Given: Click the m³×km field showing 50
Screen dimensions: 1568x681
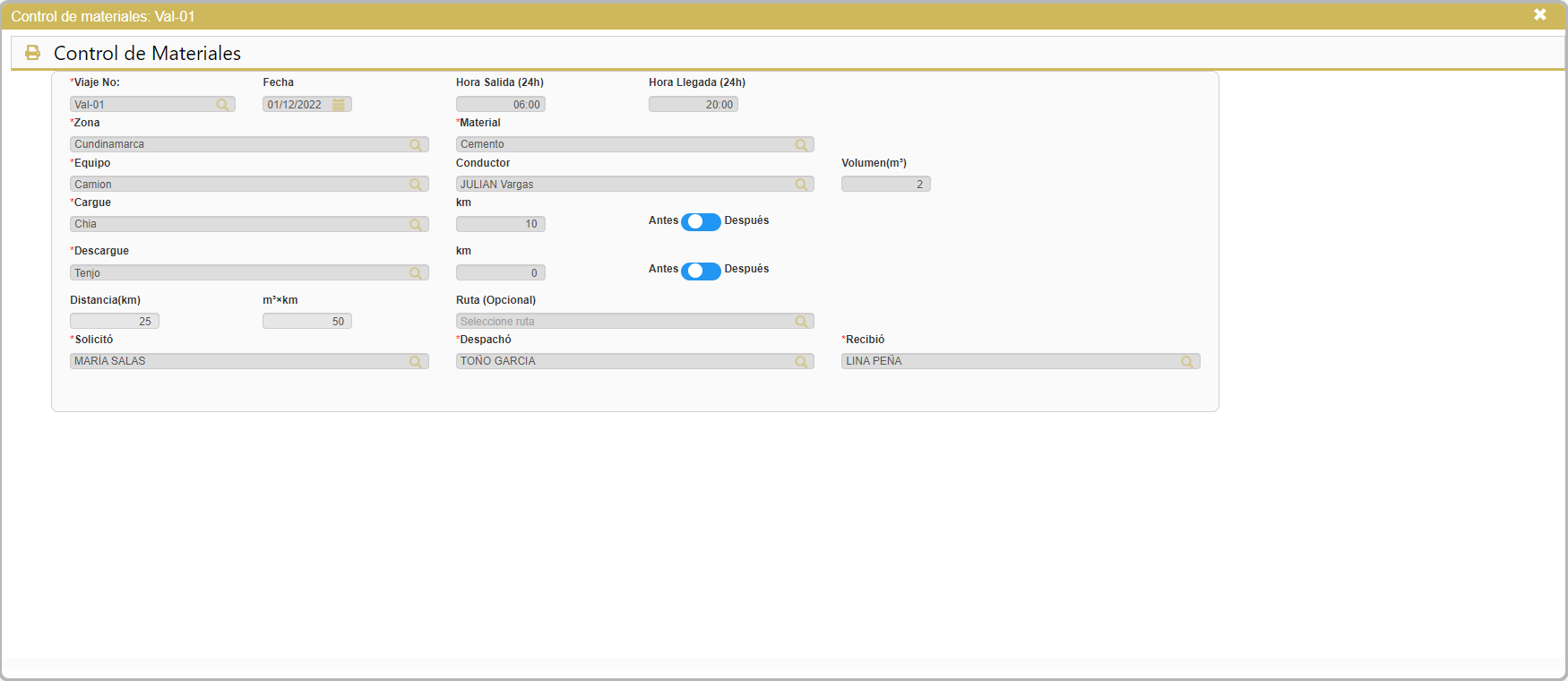Looking at the screenshot, I should click(307, 322).
